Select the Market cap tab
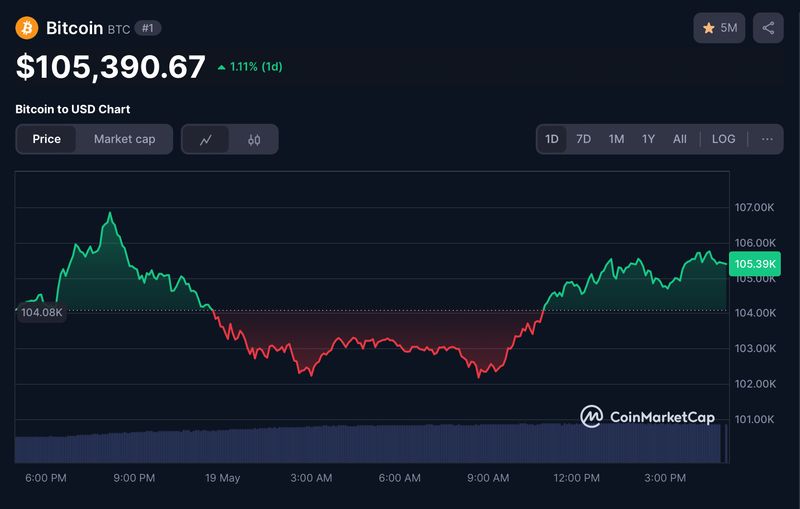800x509 pixels. coord(124,139)
